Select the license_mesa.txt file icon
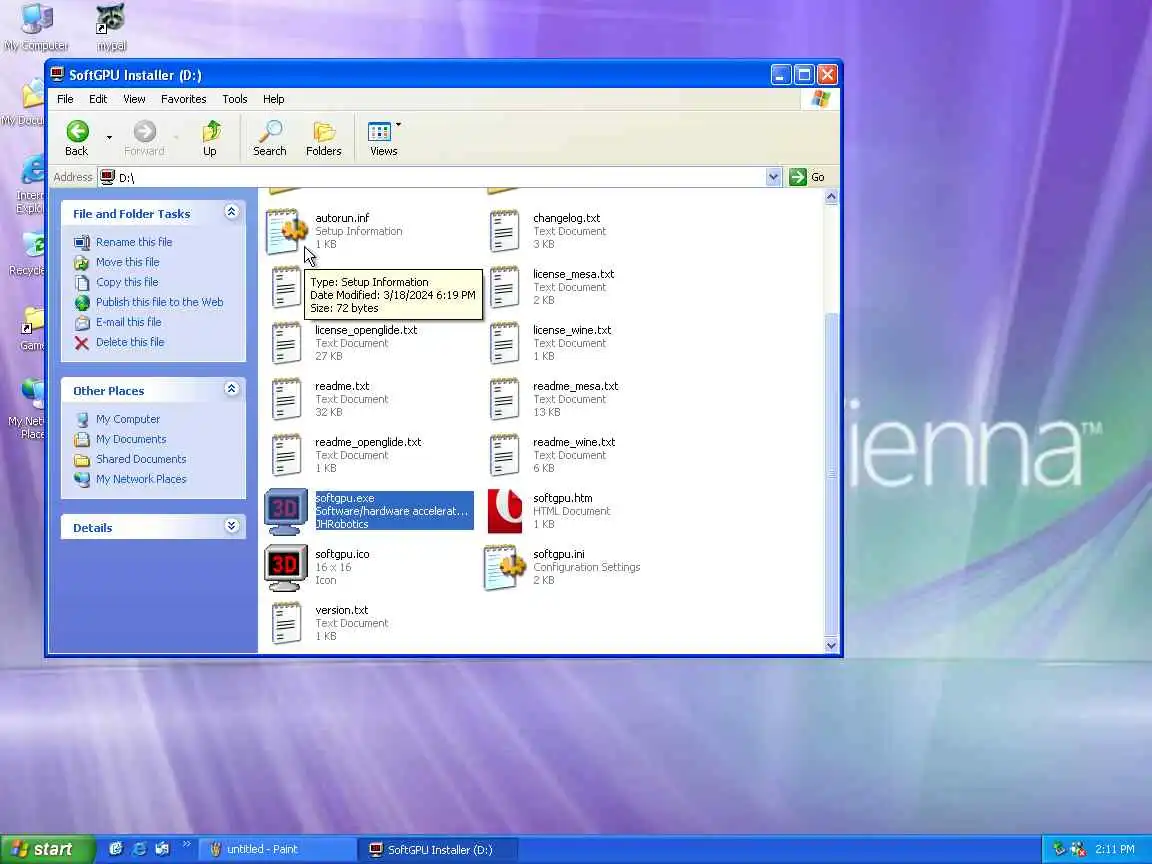 504,287
